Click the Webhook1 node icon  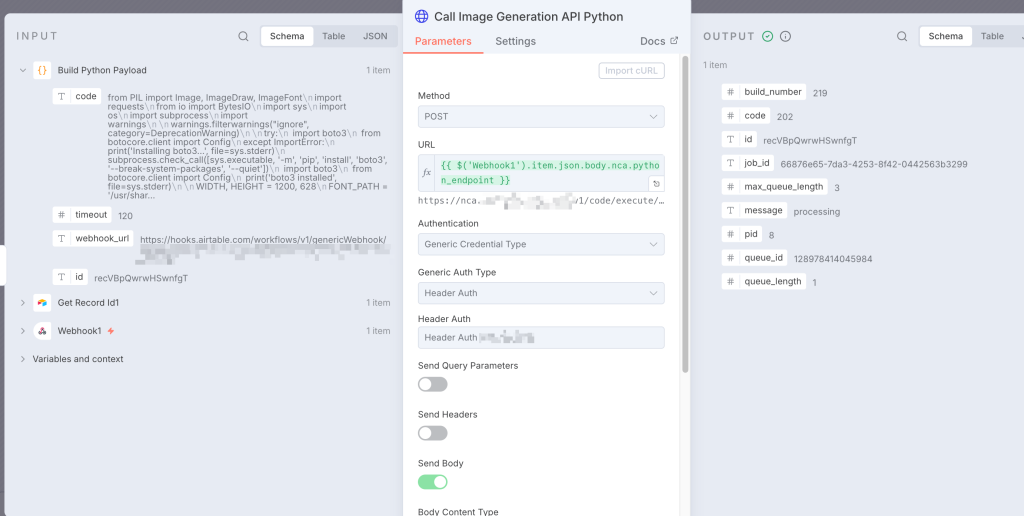(x=42, y=331)
